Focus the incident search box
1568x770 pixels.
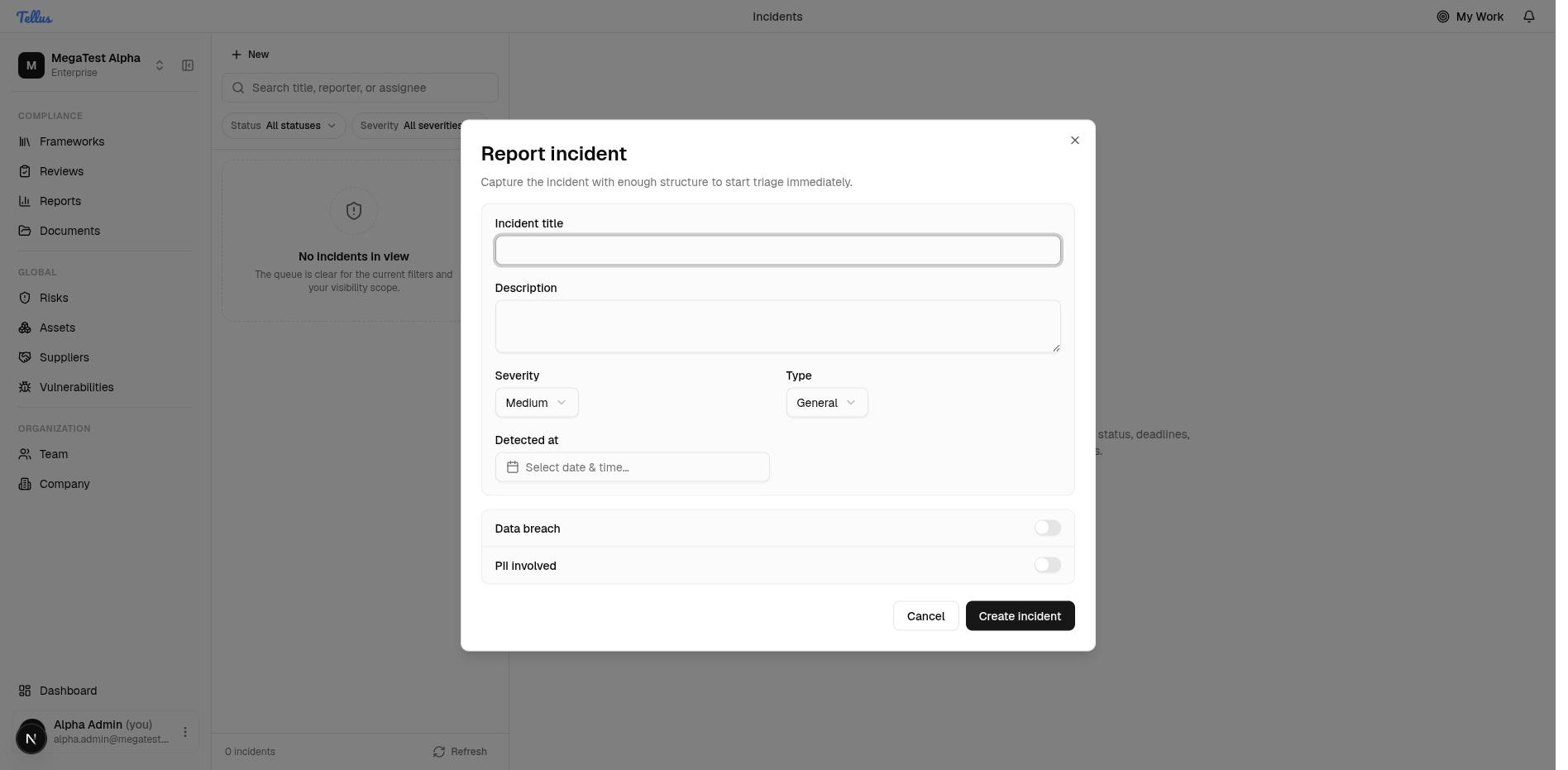point(360,88)
